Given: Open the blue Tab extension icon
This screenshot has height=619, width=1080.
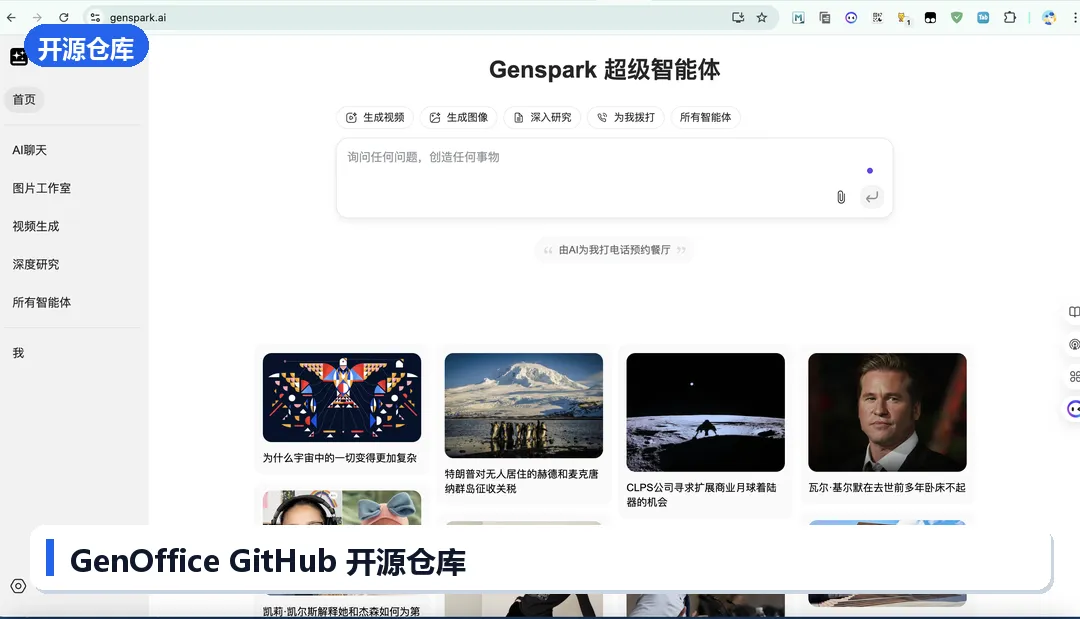Looking at the screenshot, I should click(x=983, y=18).
